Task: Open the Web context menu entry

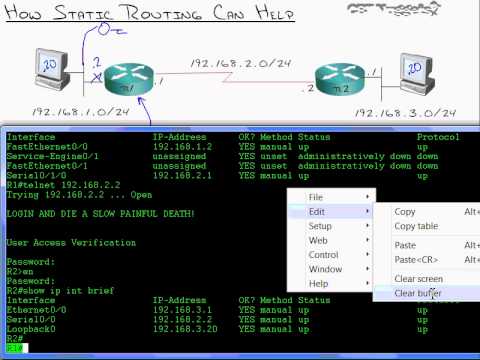Action: 331,240
